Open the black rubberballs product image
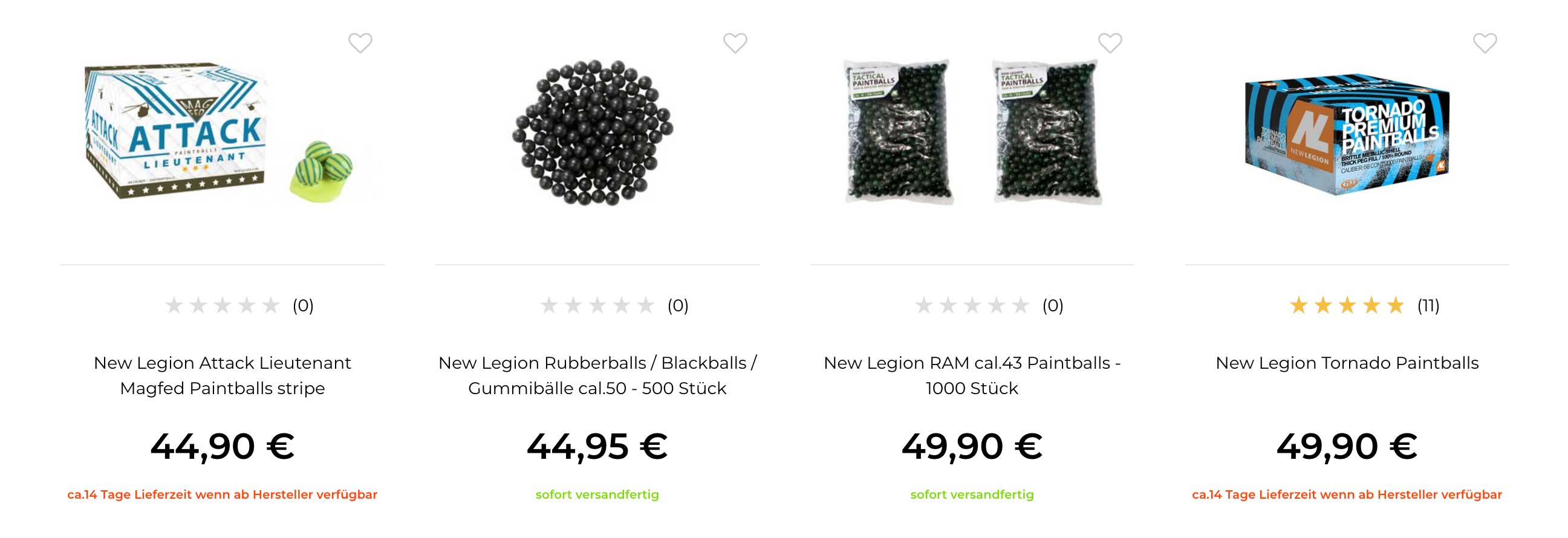This screenshot has height=538, width=1568. (x=594, y=131)
